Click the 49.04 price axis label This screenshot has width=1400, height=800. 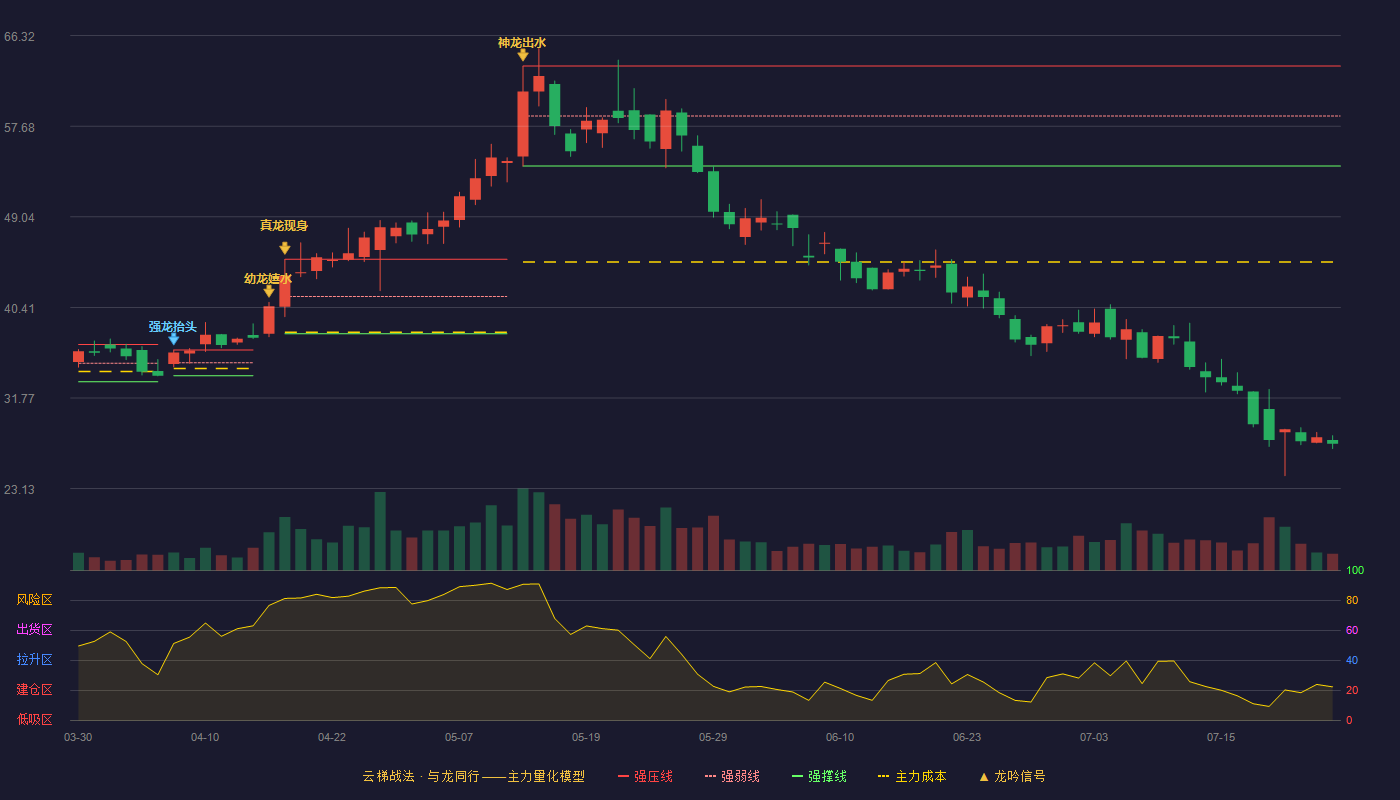coord(19,218)
